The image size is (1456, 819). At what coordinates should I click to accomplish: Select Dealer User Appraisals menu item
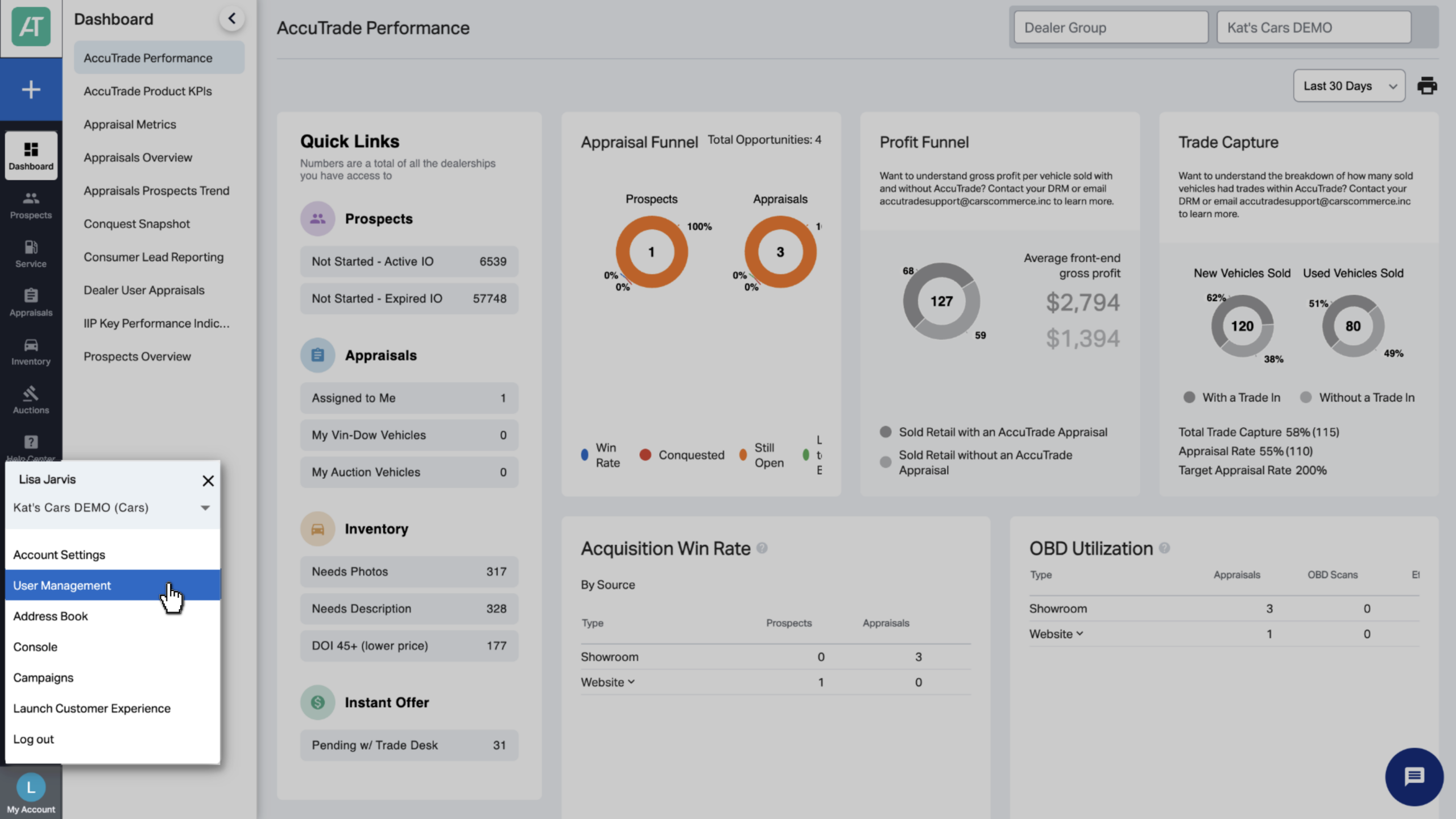[159, 290]
